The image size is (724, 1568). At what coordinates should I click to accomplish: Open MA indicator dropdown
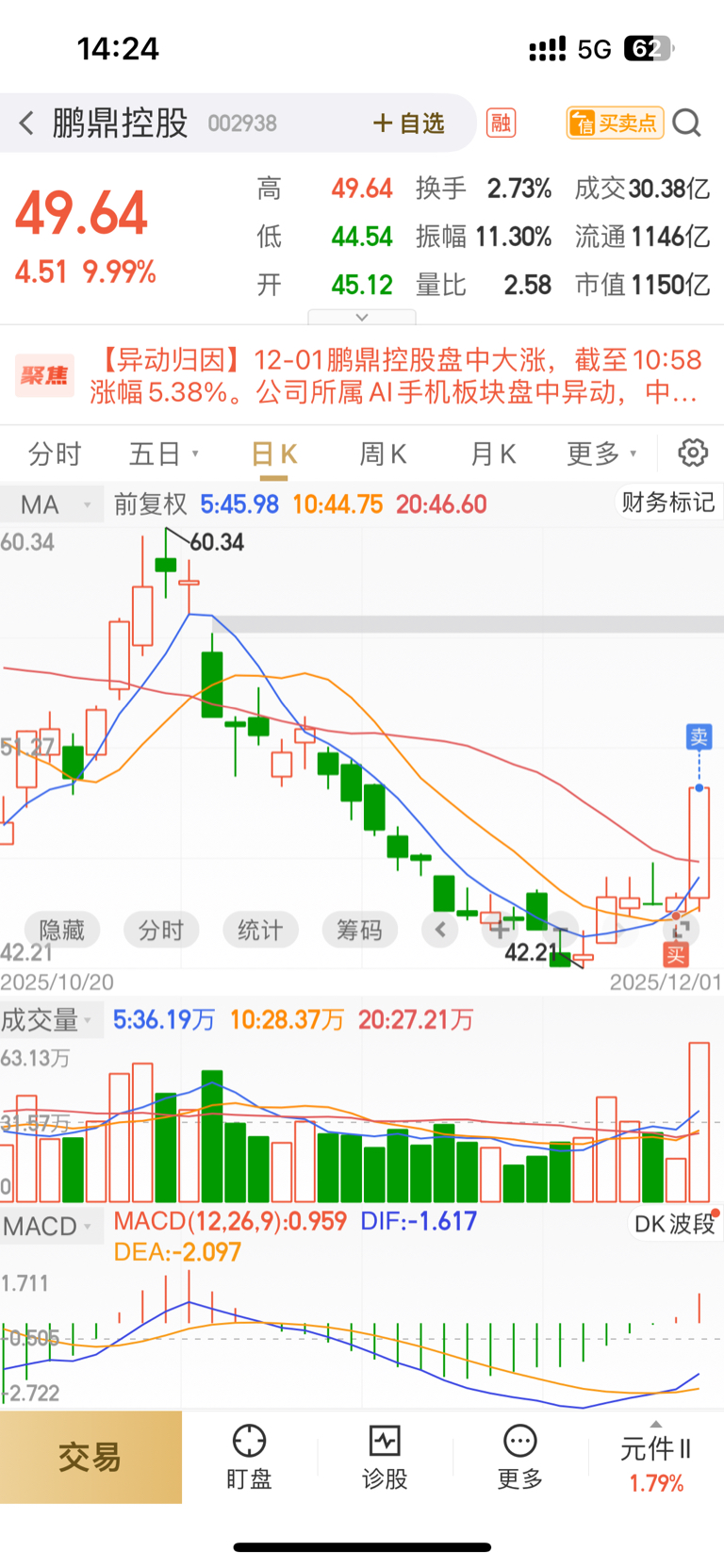(52, 504)
